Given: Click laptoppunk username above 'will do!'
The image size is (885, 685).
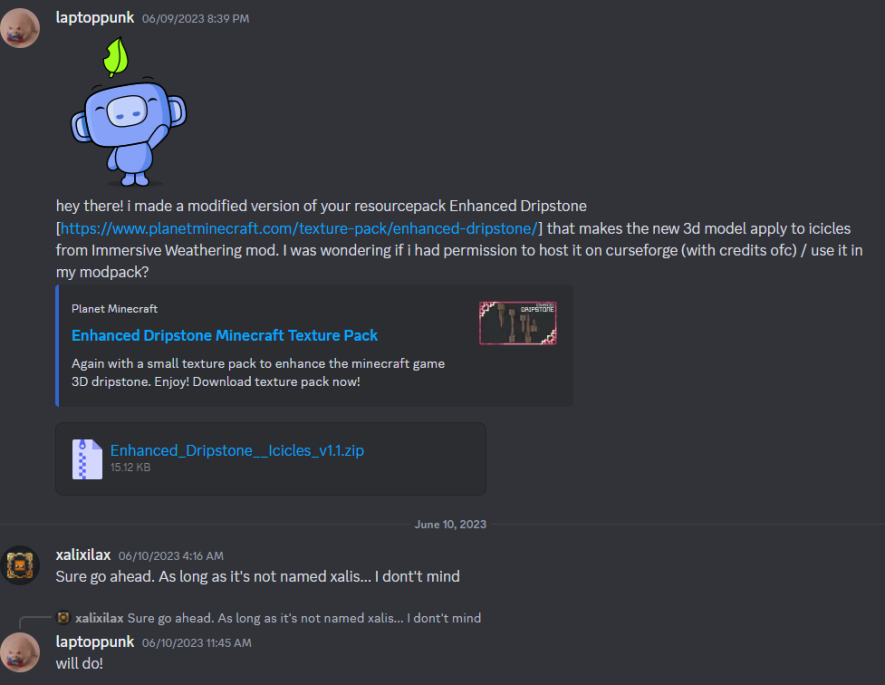Looking at the screenshot, I should click(95, 642).
